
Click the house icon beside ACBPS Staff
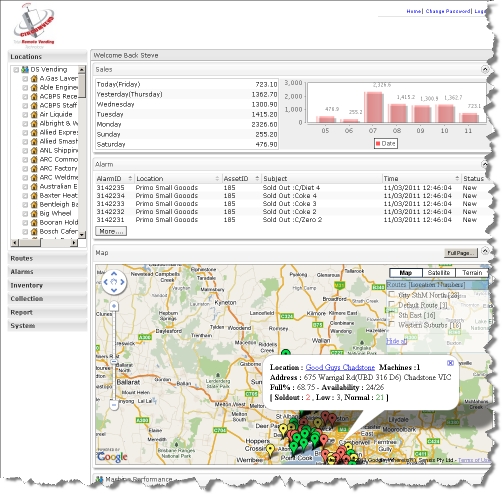tap(34, 106)
